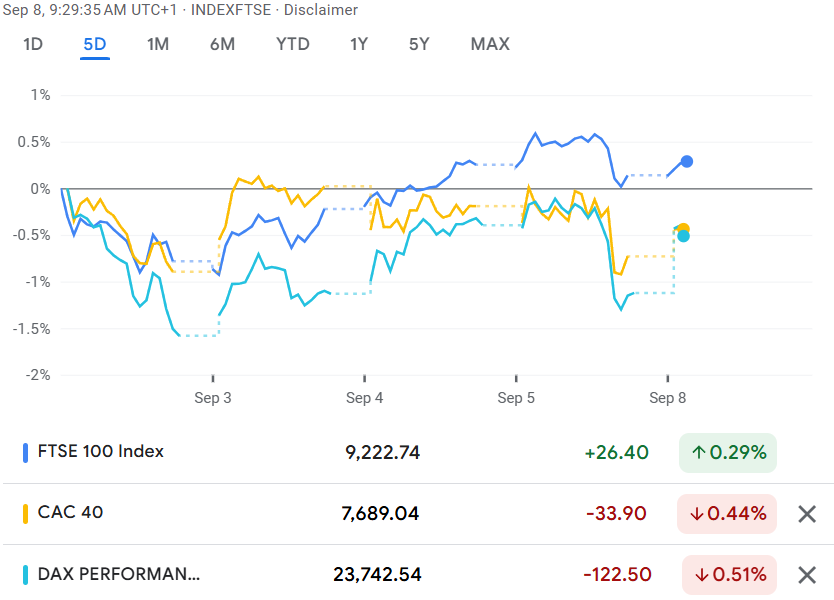Click the -122.50 point change value
834x600 pixels.
pyautogui.click(x=617, y=575)
